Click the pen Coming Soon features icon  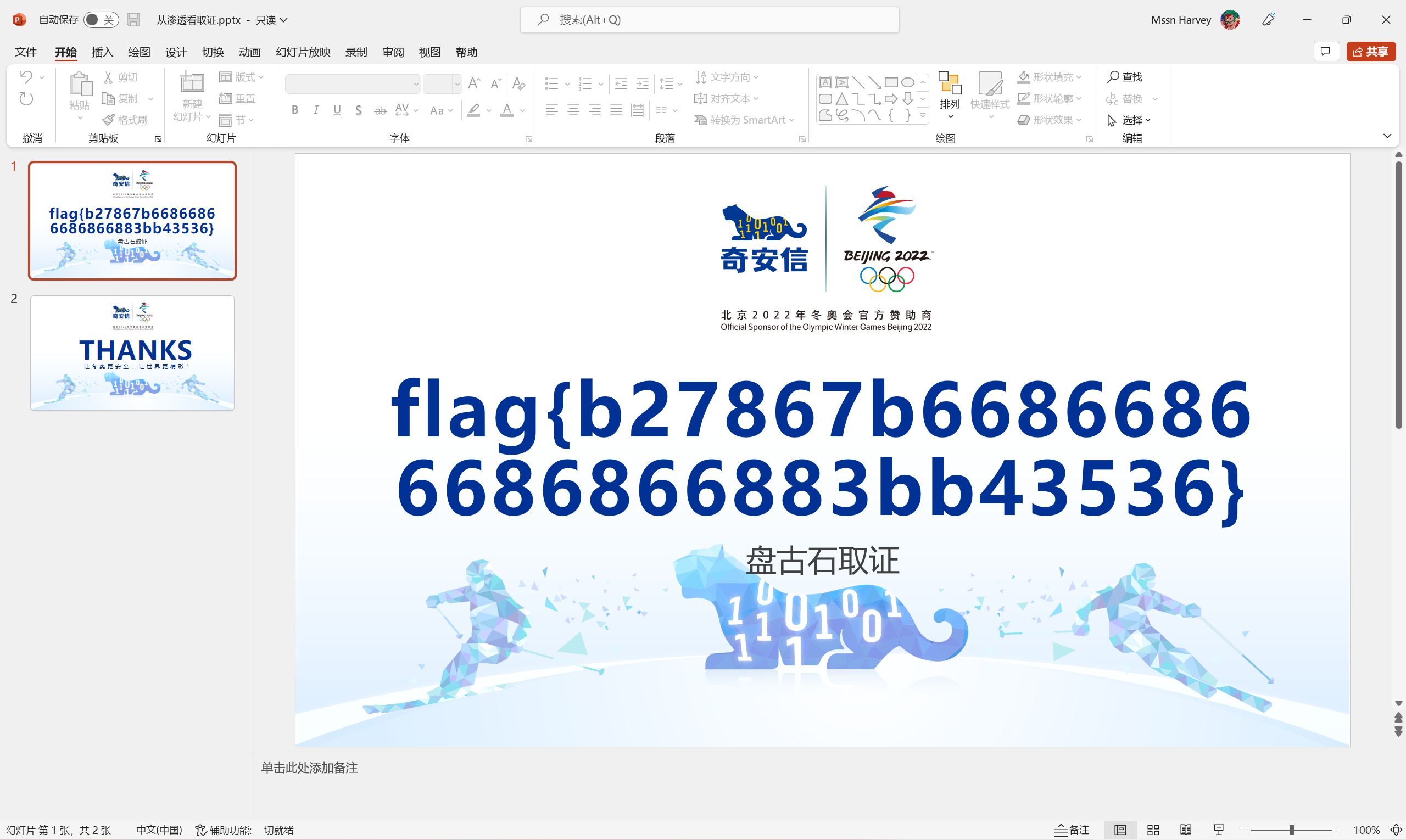[x=1269, y=20]
